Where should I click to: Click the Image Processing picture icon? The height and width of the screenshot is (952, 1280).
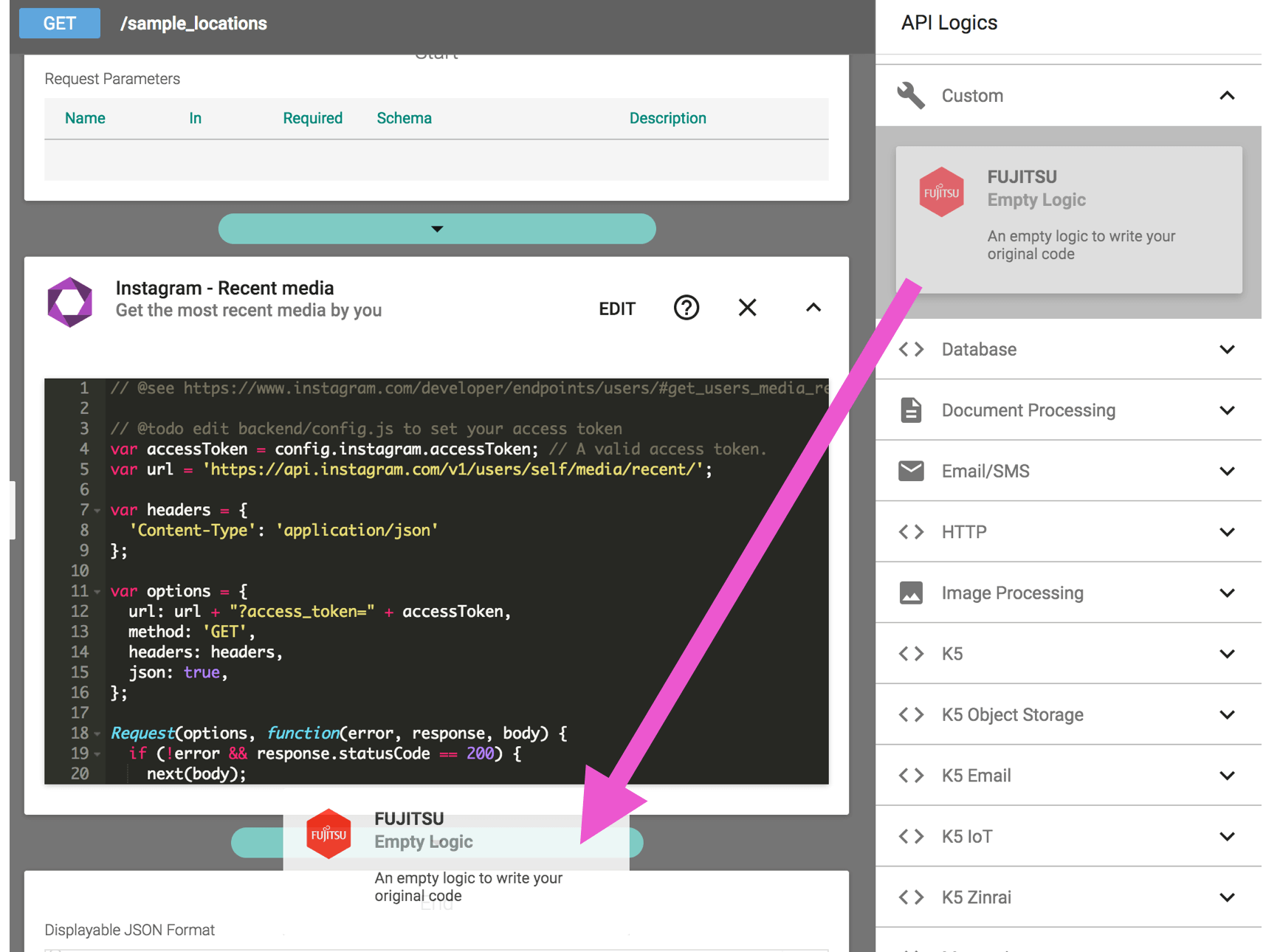click(911, 593)
